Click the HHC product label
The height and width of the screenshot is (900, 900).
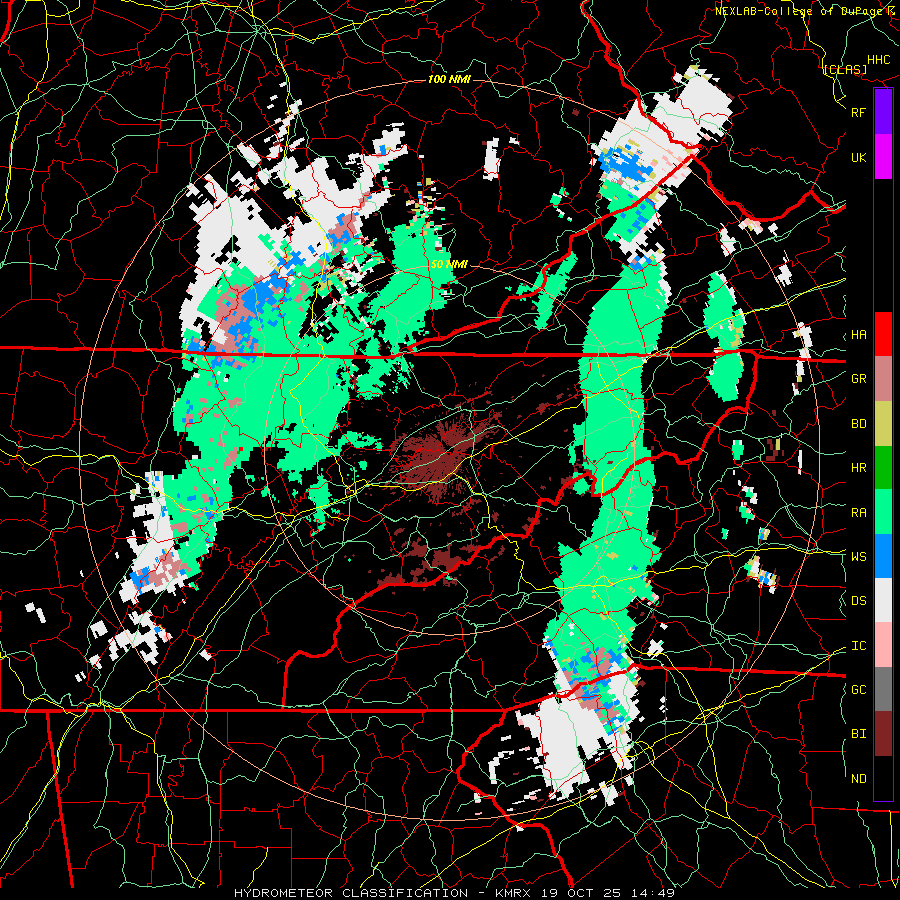pos(879,60)
